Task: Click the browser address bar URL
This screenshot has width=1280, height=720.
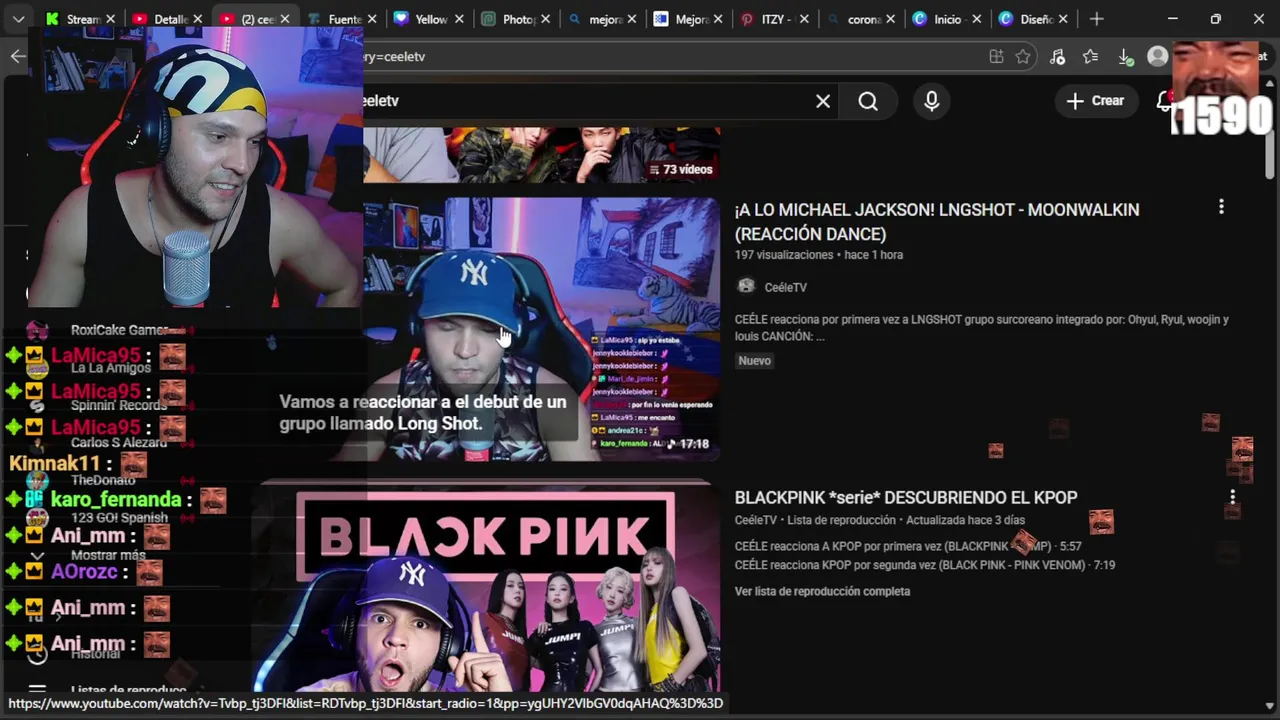Action: point(395,57)
